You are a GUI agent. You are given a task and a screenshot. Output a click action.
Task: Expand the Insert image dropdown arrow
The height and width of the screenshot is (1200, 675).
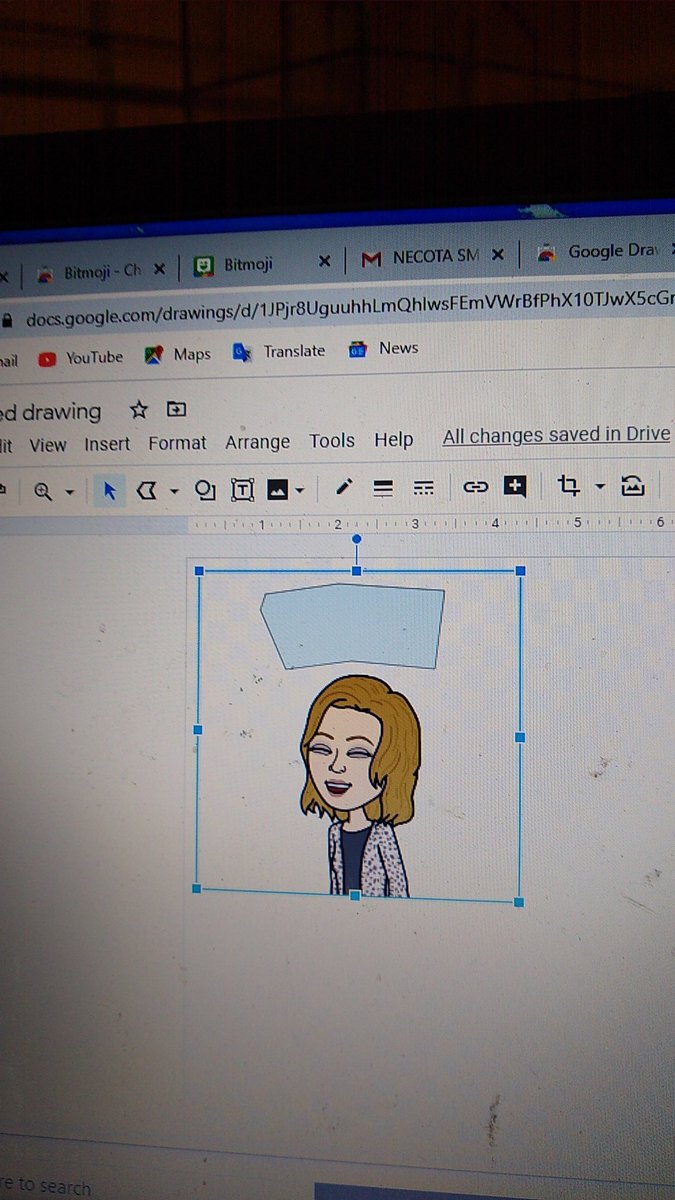300,490
